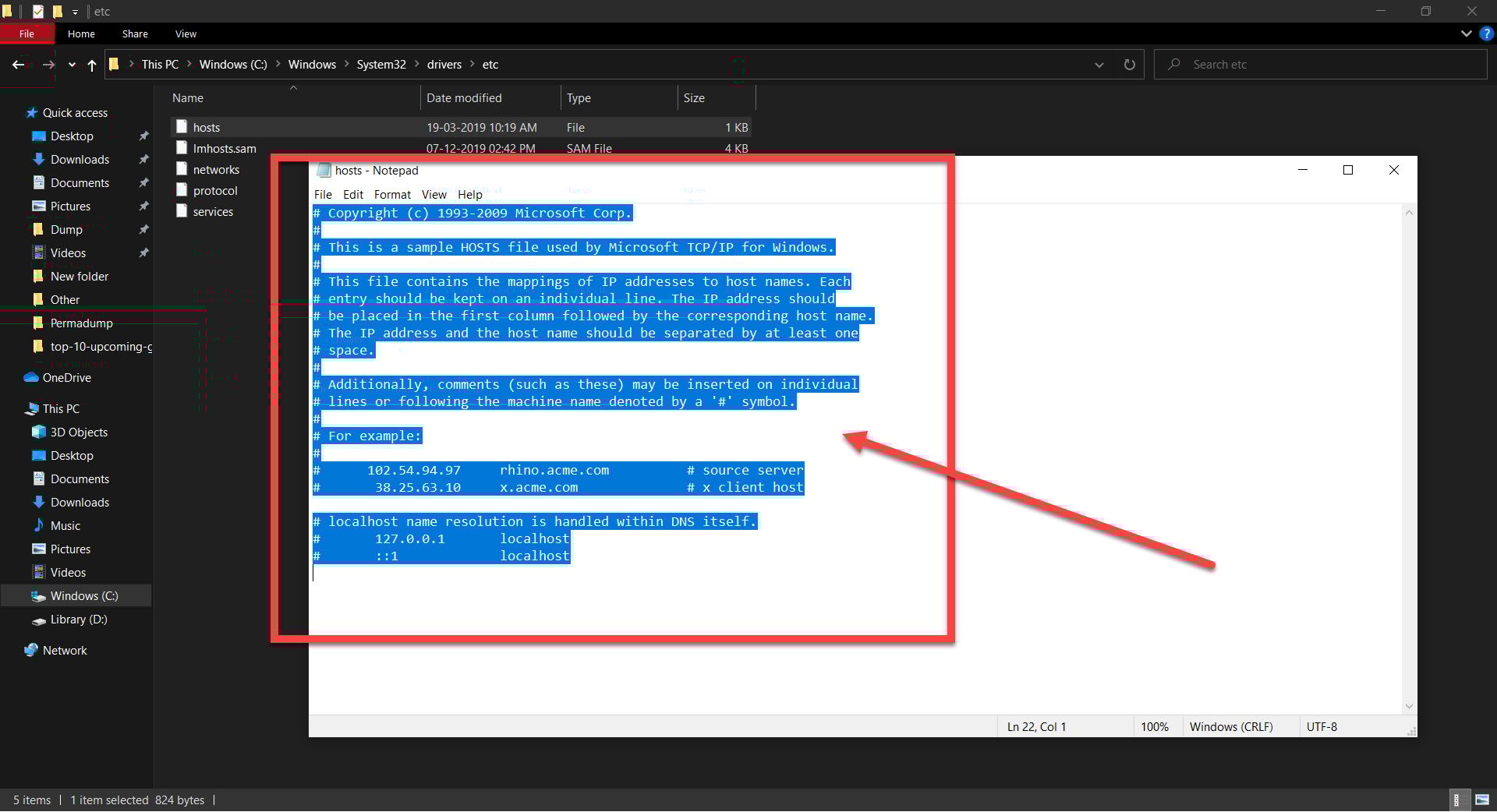
Task: Open the View ribbon tab in Explorer
Action: 186,34
